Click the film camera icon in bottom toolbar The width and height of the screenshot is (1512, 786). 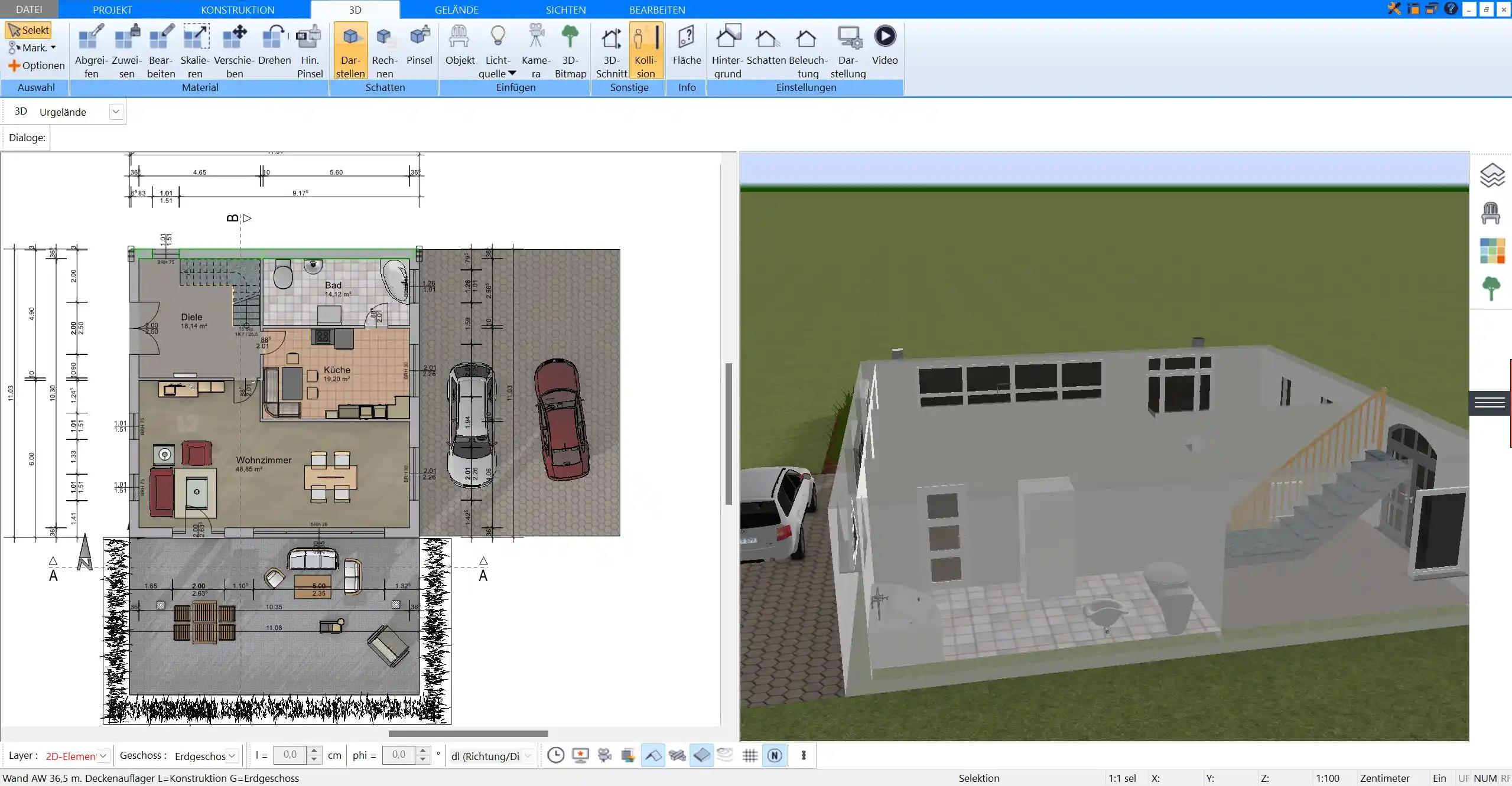pyautogui.click(x=604, y=755)
